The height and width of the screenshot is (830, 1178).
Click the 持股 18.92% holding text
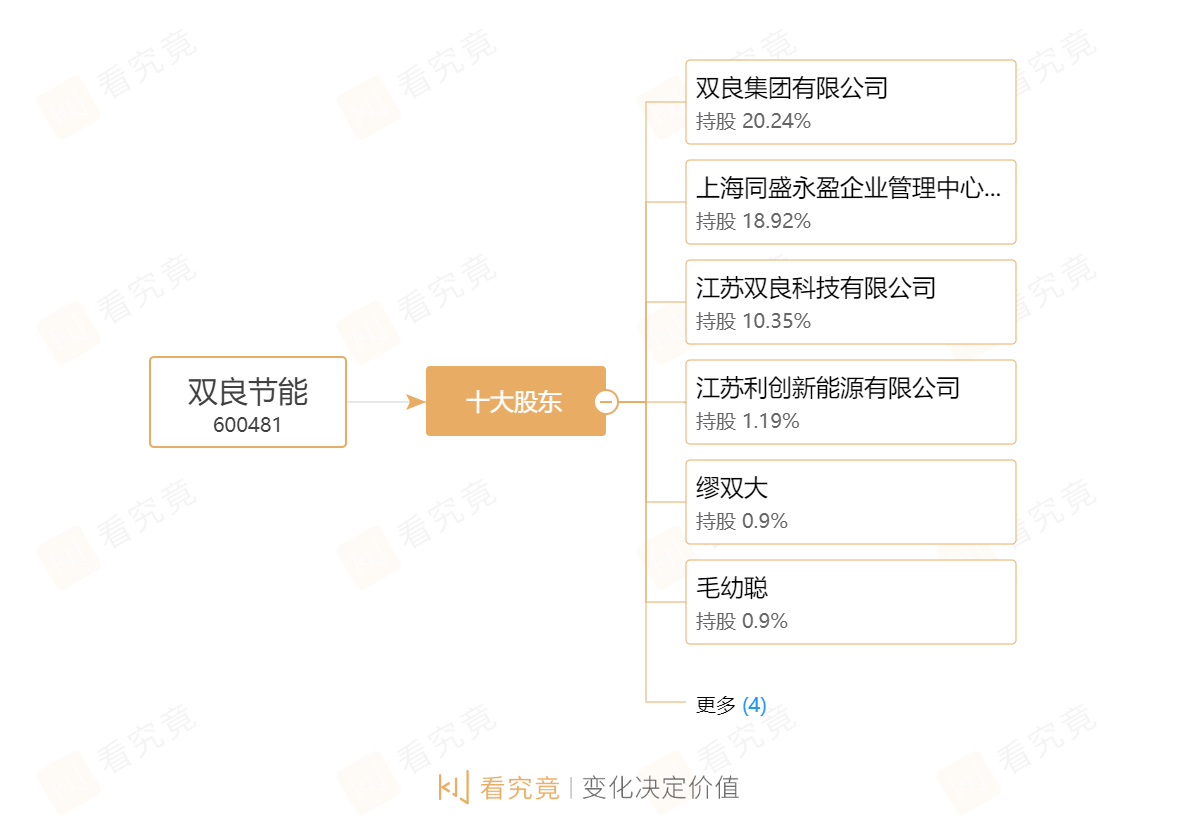click(x=753, y=222)
